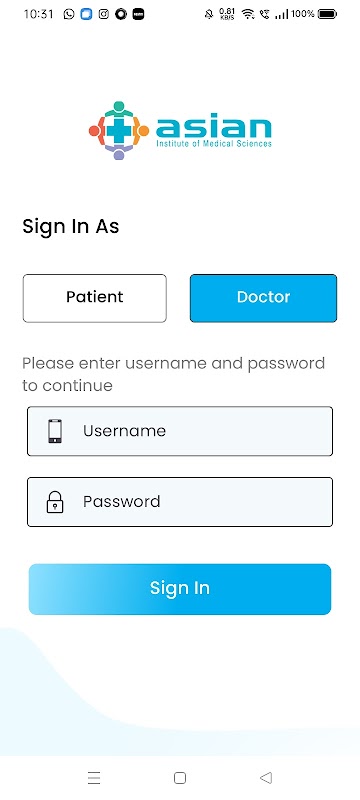The height and width of the screenshot is (800, 360).
Task: Open the WhatsApp notification icon in status bar
Action: 69,14
